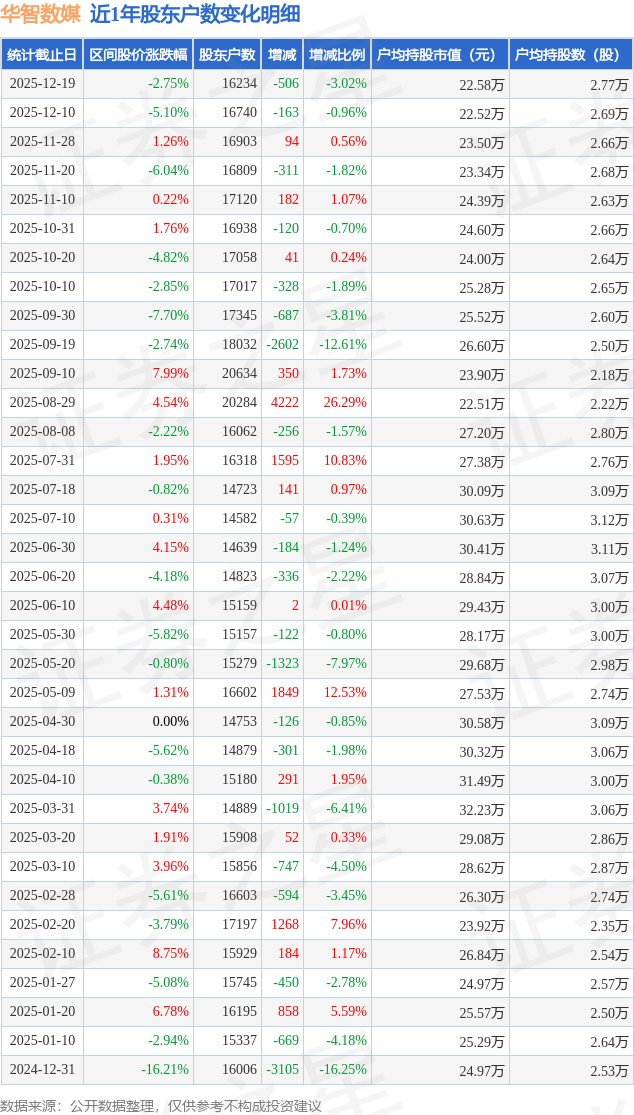Click the 区间股价涨跌幅 column header
The image size is (634, 1115).
pos(137,55)
